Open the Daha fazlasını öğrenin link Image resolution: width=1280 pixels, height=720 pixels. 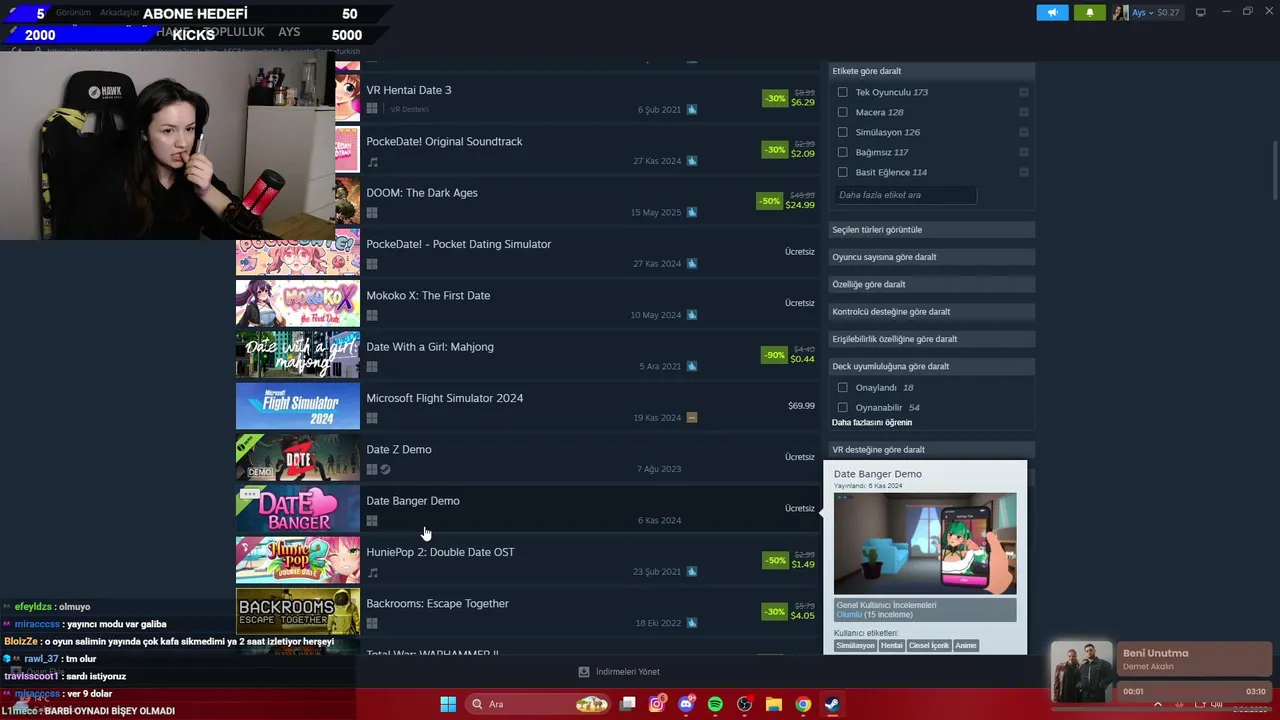click(872, 422)
